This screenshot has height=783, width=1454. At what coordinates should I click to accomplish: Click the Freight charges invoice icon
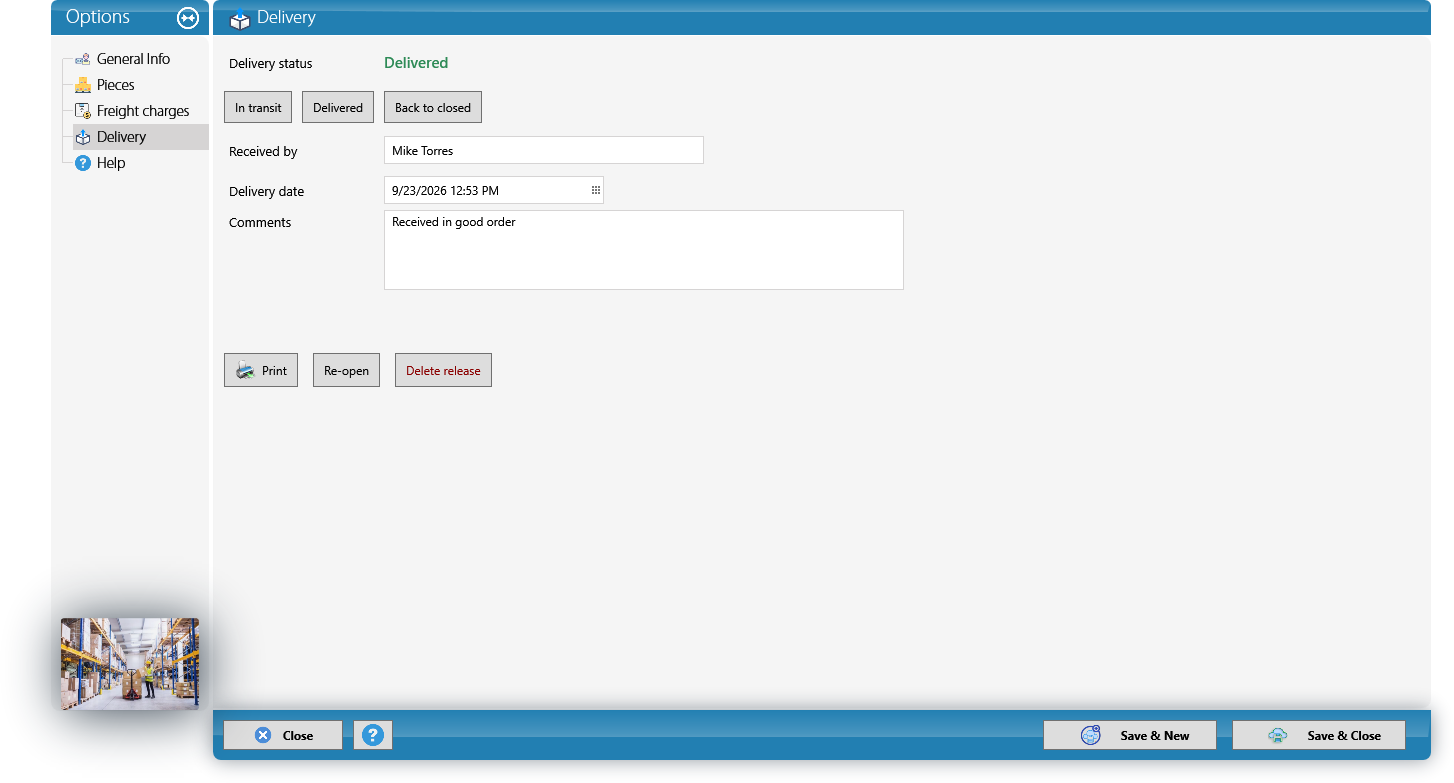click(x=83, y=111)
